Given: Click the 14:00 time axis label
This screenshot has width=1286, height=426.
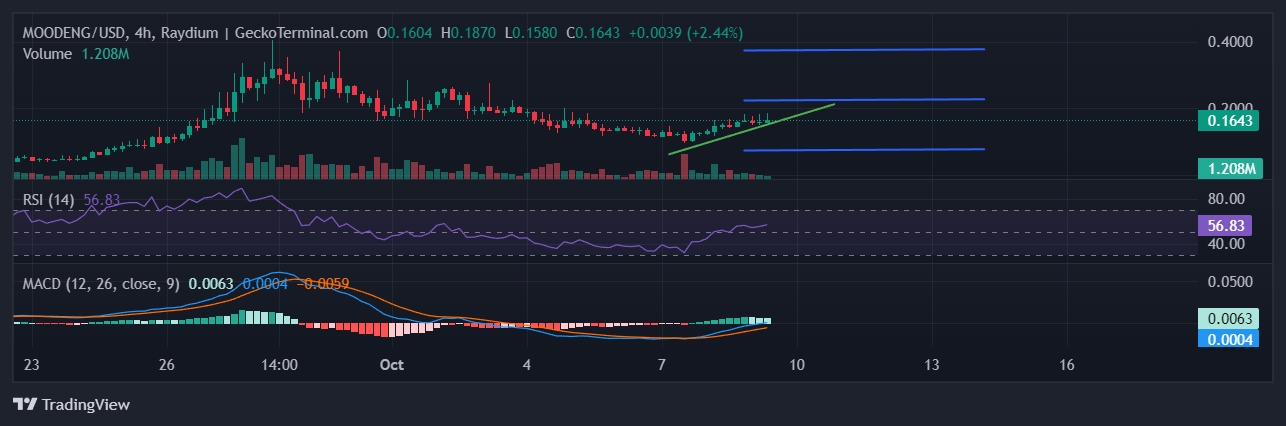Looking at the screenshot, I should [x=279, y=365].
